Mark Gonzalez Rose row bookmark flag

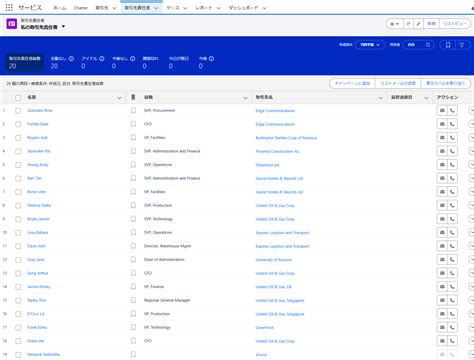(133, 110)
